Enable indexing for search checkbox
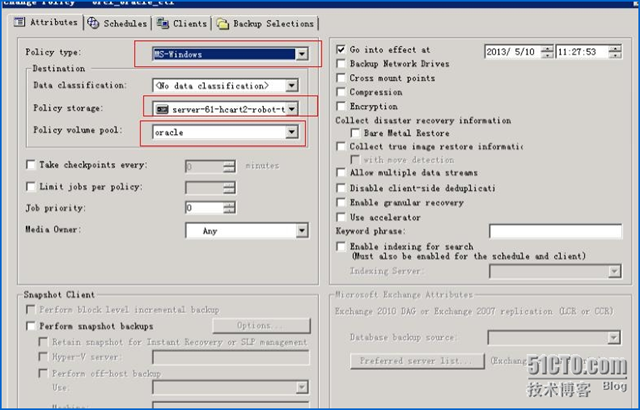Viewport: 640px width, 410px height. (341, 247)
